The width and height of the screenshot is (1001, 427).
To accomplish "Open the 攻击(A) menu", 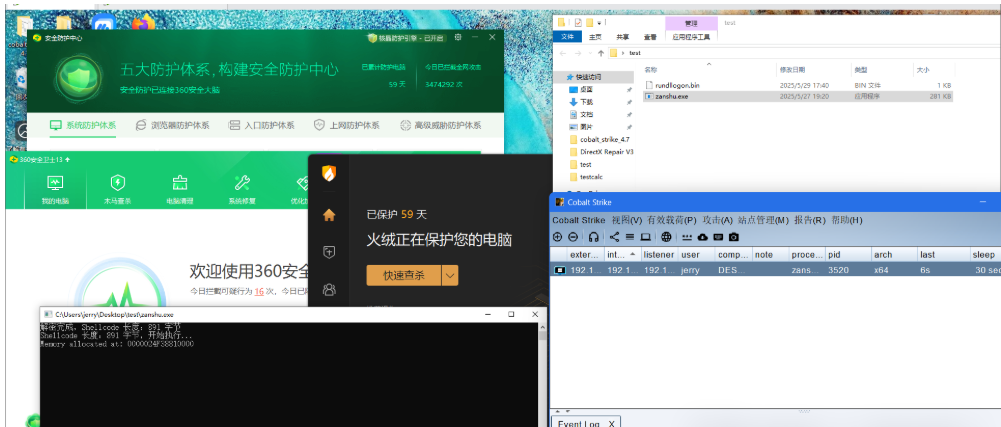I will click(x=718, y=220).
